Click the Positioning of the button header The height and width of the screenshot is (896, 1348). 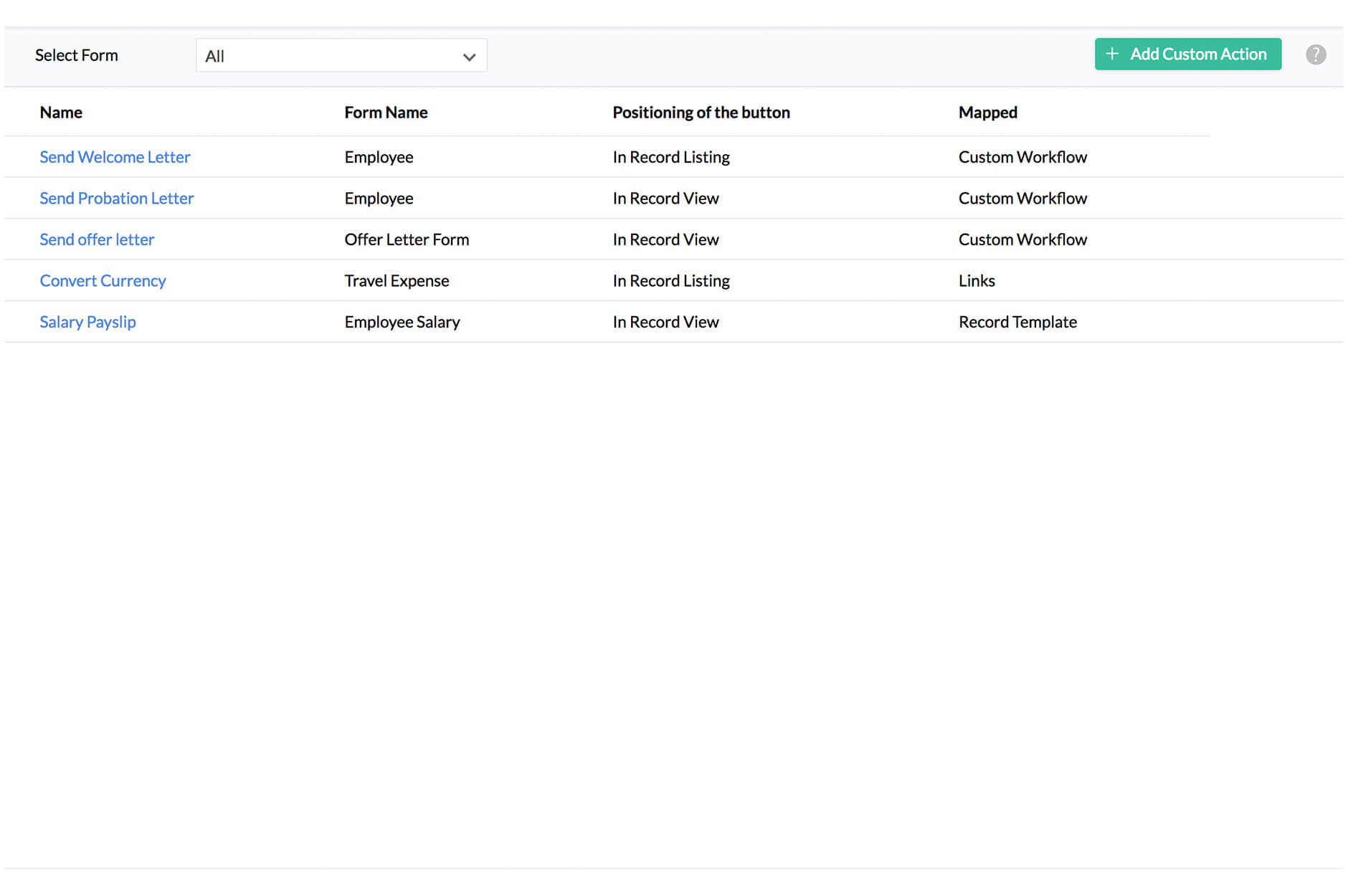point(701,112)
